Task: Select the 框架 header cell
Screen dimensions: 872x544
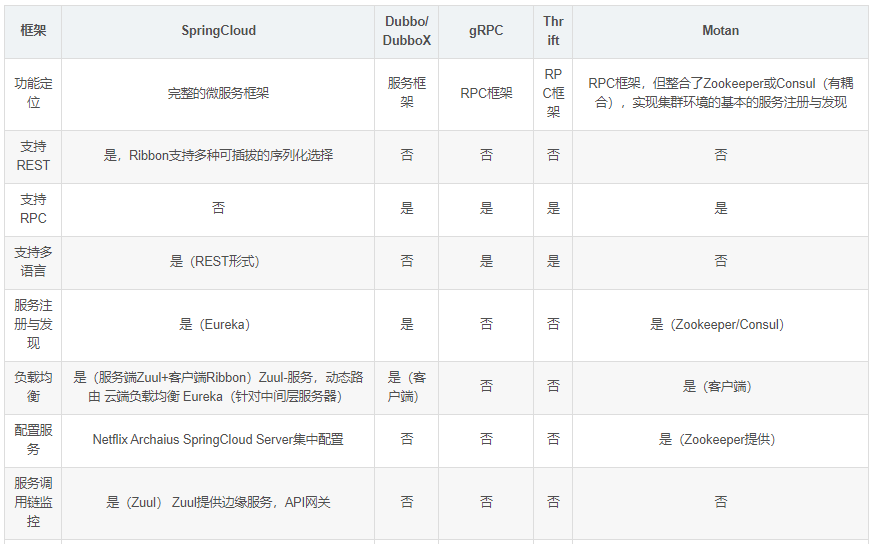Action: click(x=33, y=31)
